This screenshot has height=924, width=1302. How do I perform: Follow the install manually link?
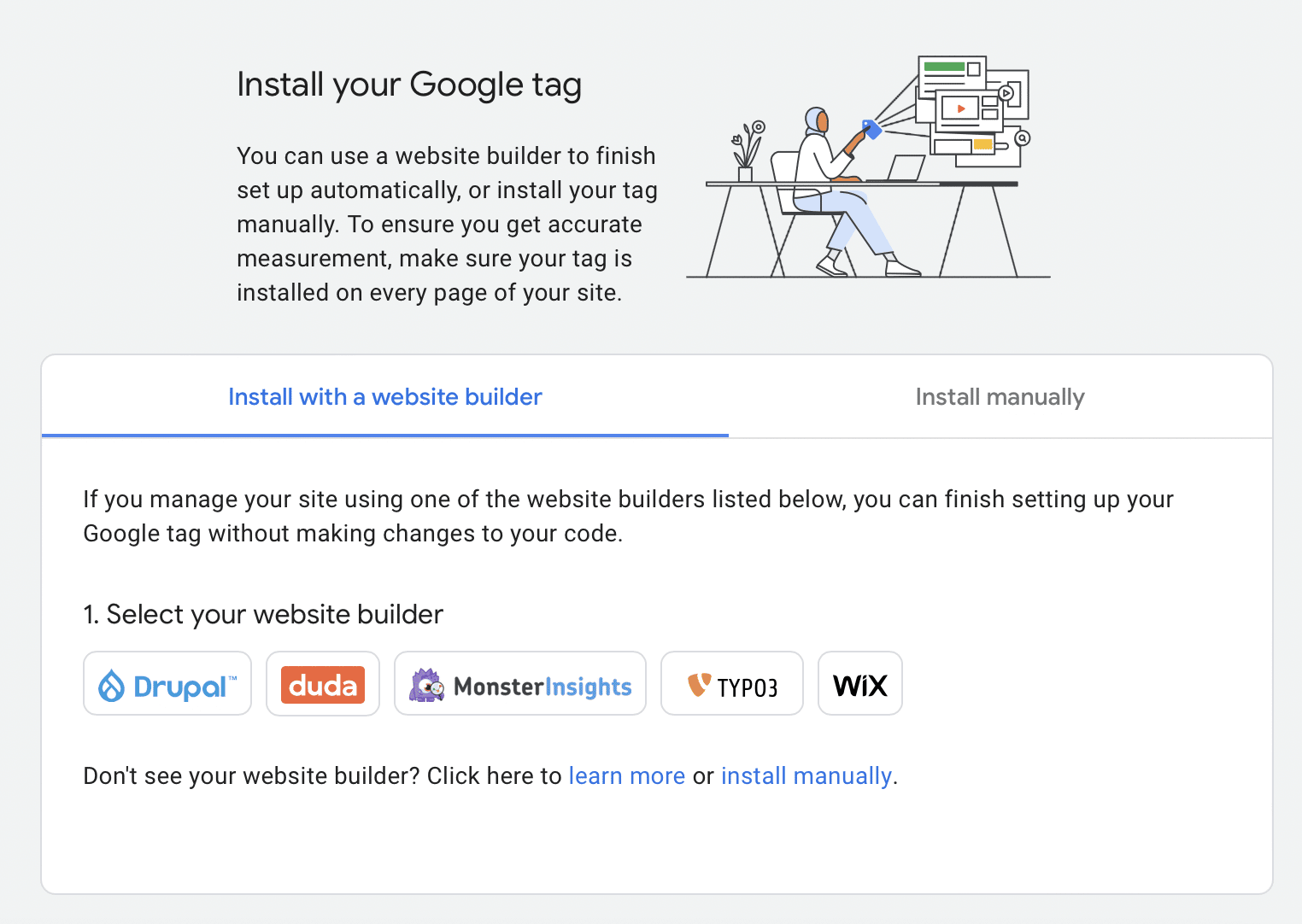806,775
